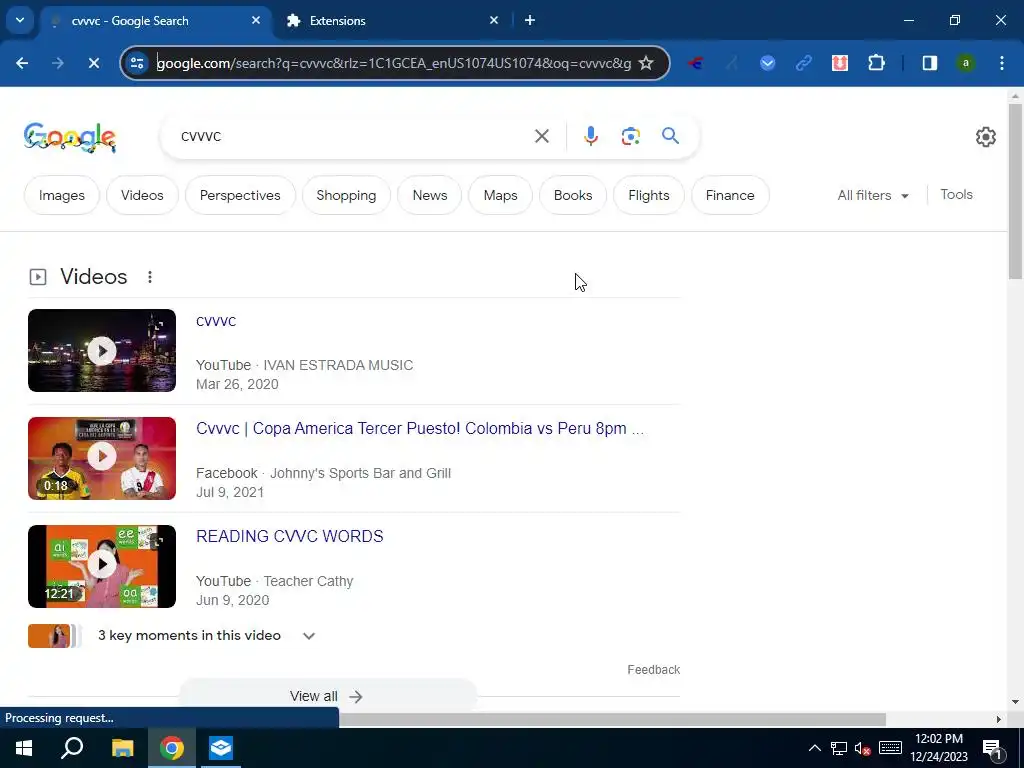Filter results by Images
1024x768 pixels.
[x=62, y=195]
